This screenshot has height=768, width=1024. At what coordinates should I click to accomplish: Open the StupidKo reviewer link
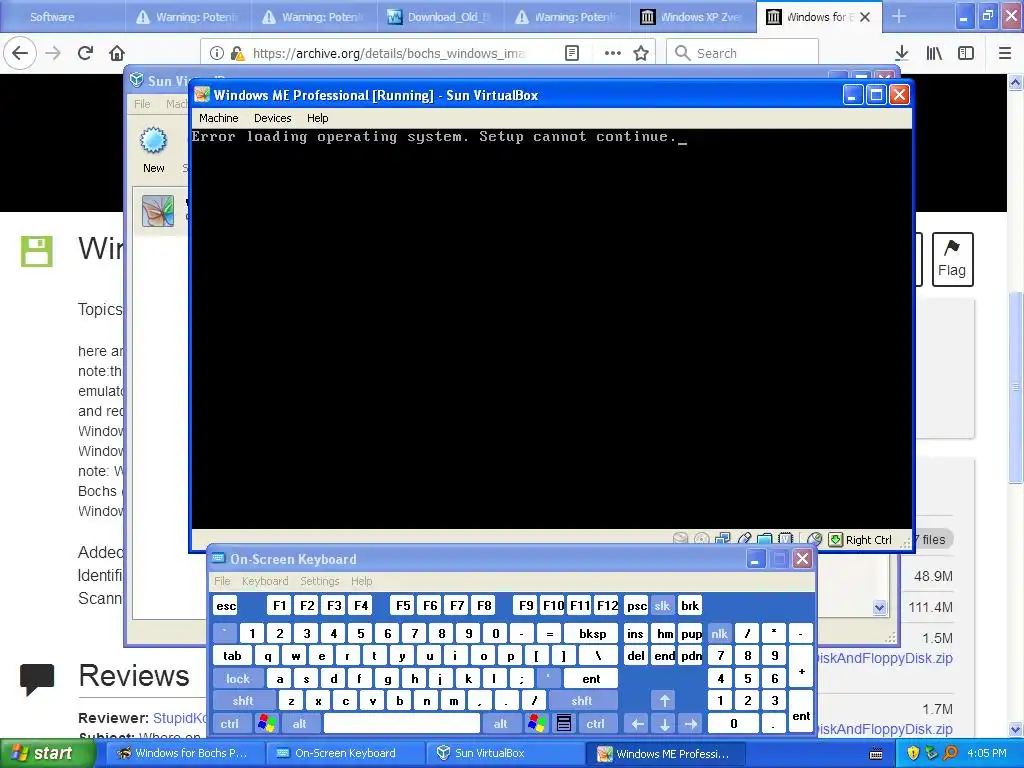pyautogui.click(x=179, y=718)
